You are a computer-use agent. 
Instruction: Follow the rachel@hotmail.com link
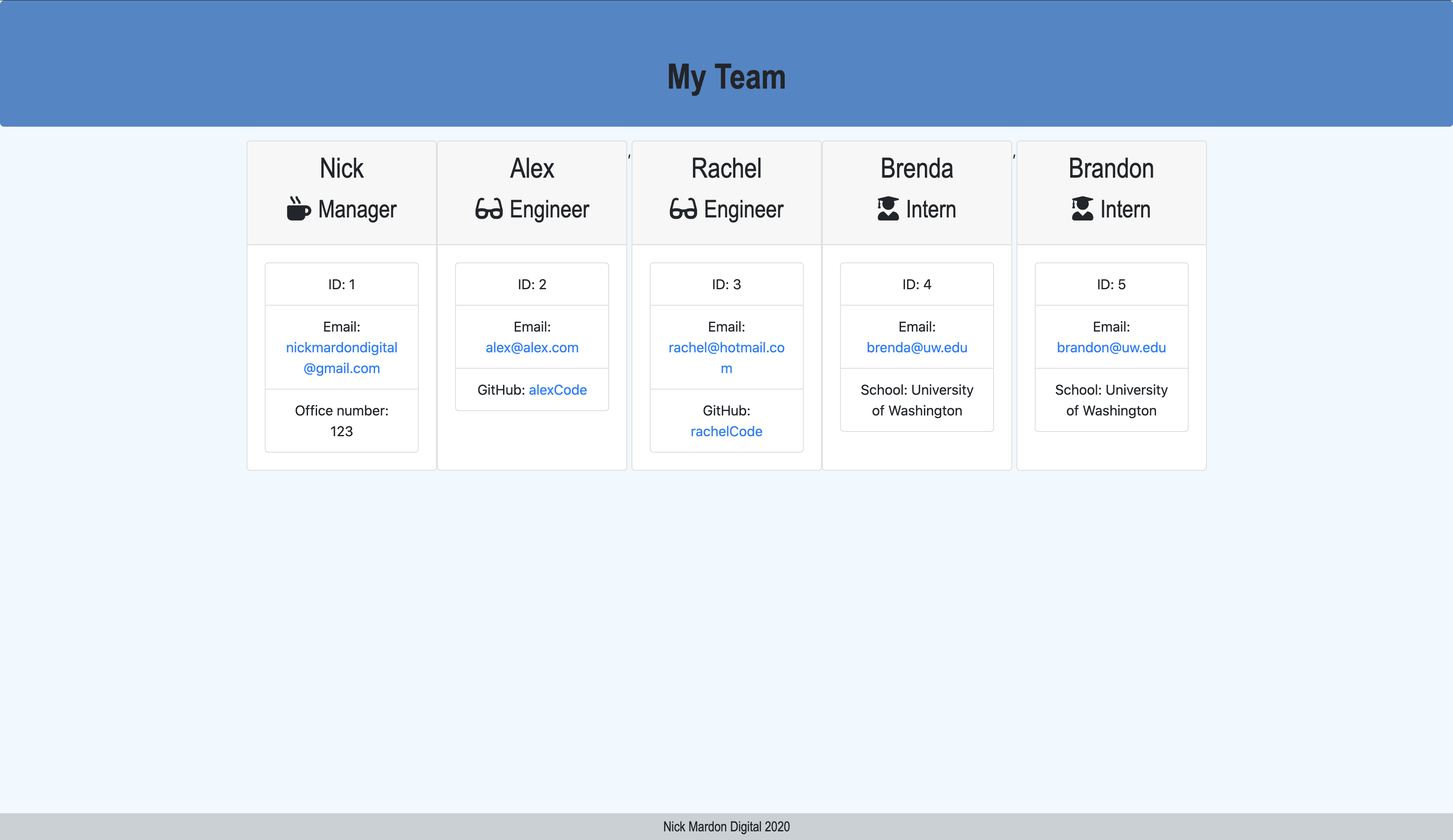726,357
